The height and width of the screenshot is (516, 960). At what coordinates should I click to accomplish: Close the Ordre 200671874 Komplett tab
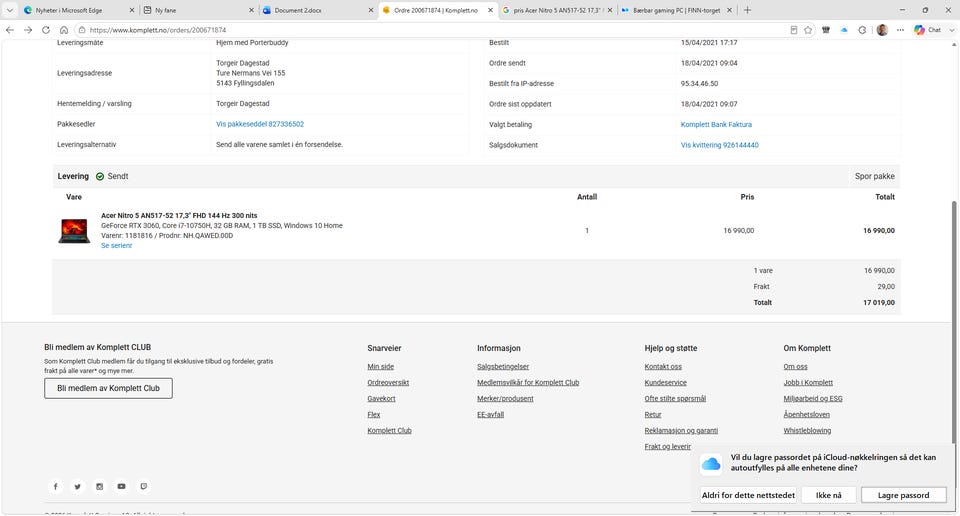tap(490, 10)
